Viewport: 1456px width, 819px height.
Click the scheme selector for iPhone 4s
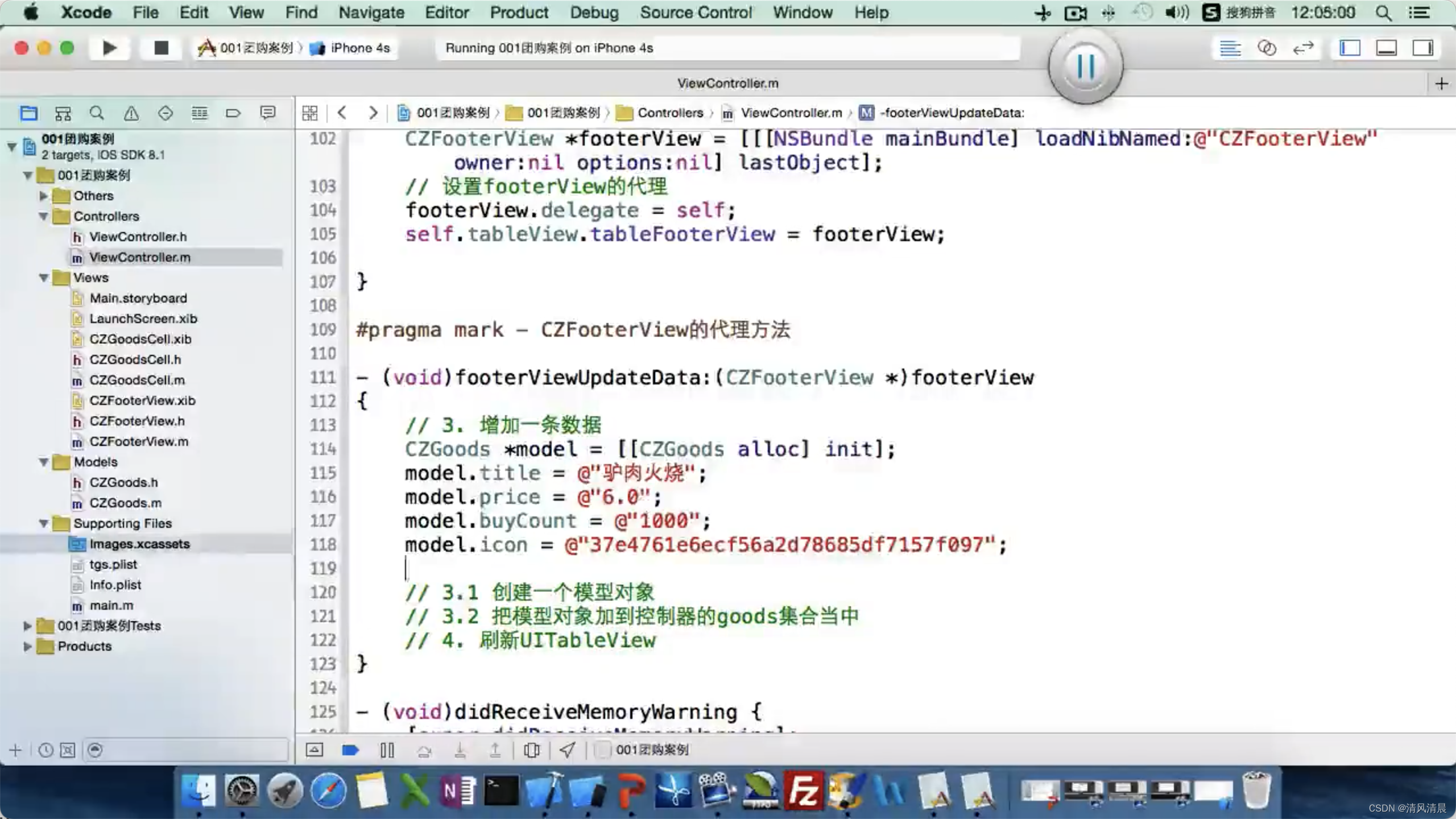360,47
